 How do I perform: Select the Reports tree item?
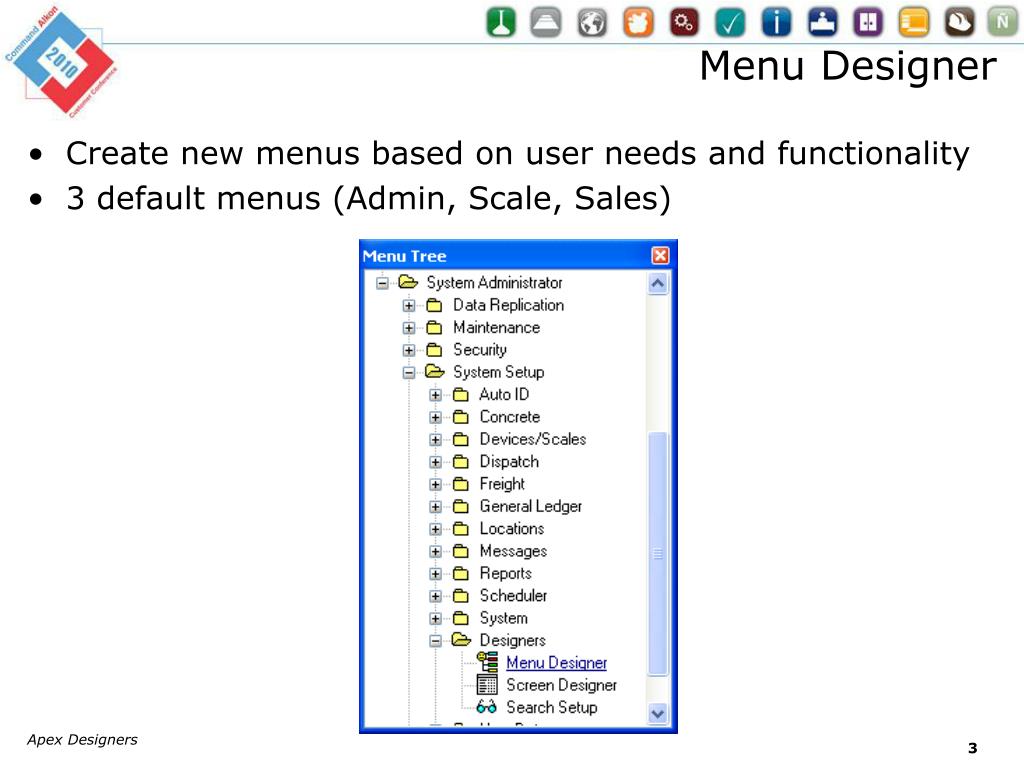click(505, 573)
